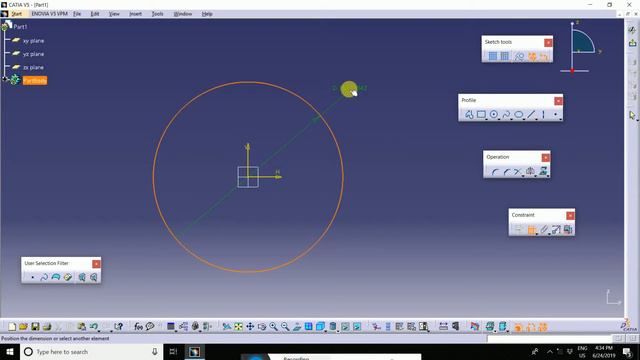Click the Animate Constraint icon
640x360 pixels.
tap(556, 230)
